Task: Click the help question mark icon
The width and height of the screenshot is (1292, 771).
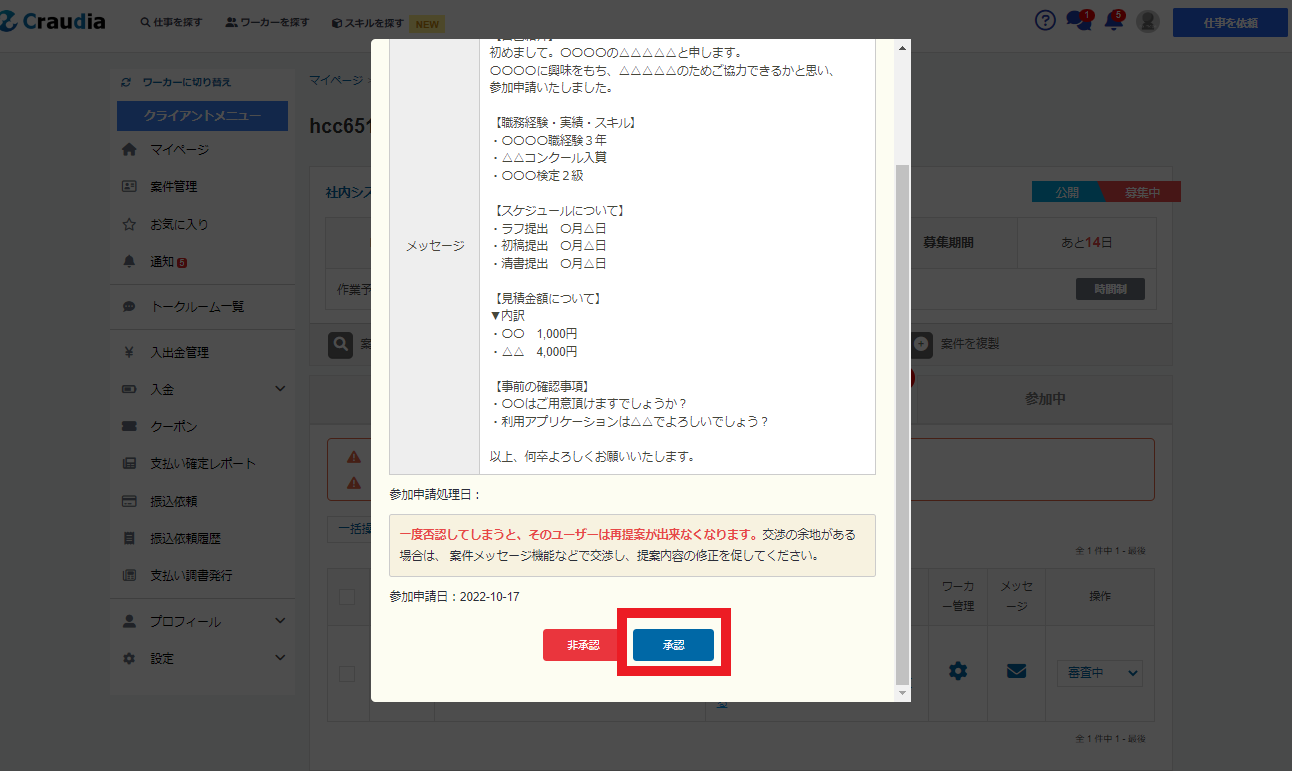Action: (1045, 21)
